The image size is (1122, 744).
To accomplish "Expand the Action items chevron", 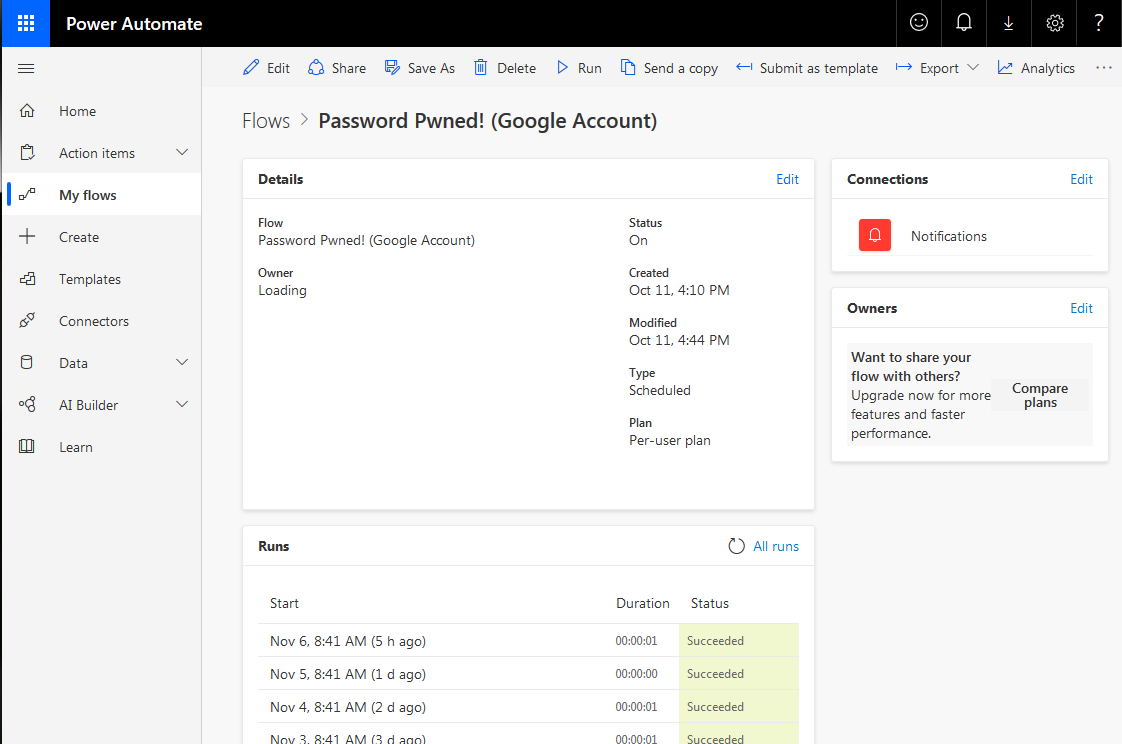I will pos(182,152).
